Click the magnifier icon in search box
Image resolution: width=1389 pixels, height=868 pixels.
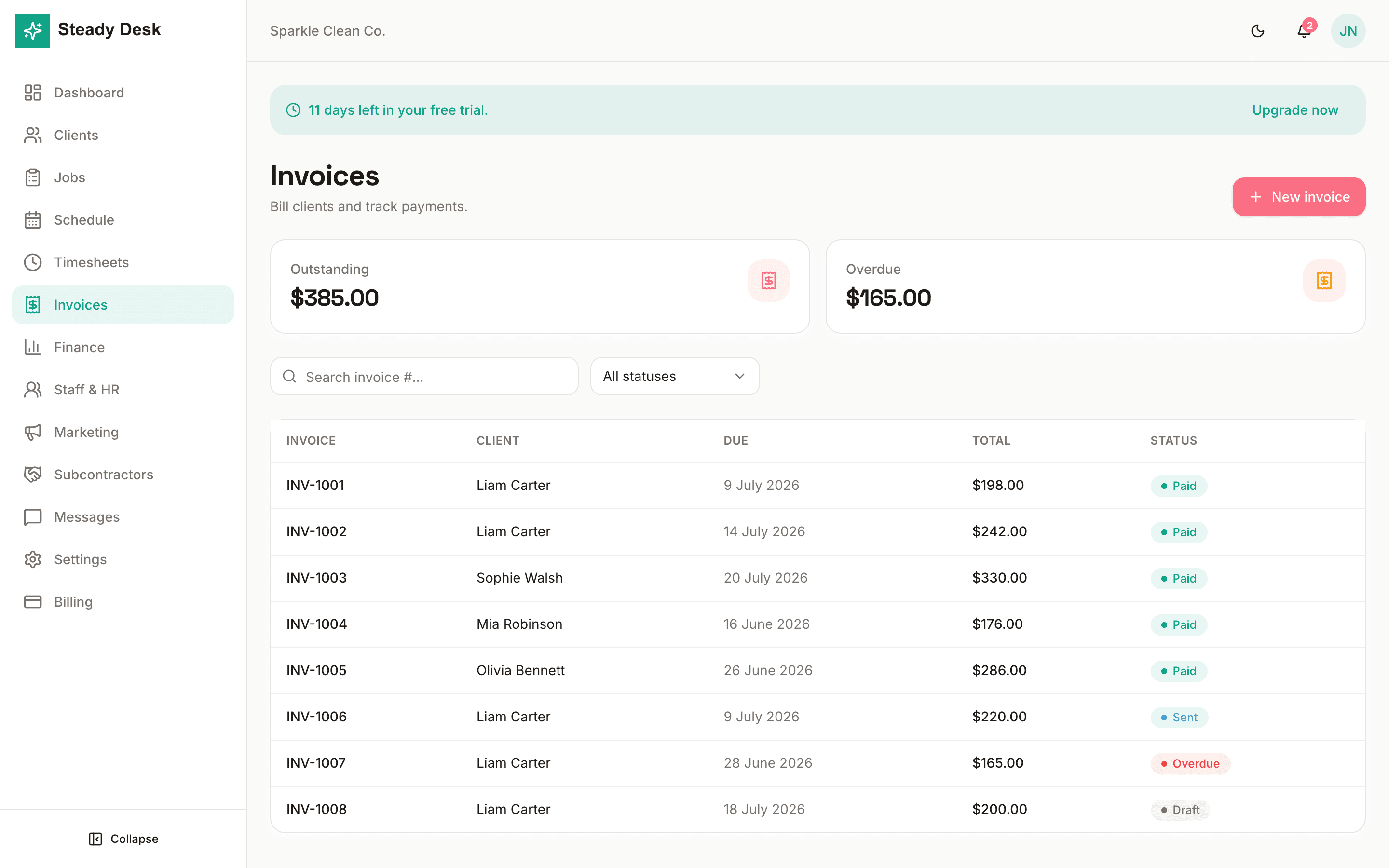click(290, 377)
